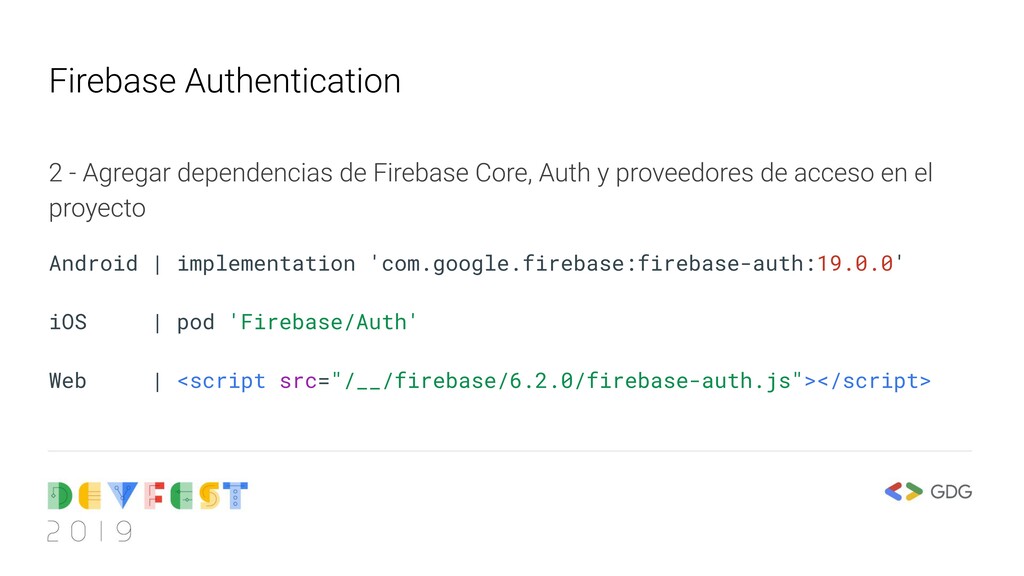Screen dimensions: 1024x576
Task: Click the firebase-auth.js path string
Action: [568, 381]
